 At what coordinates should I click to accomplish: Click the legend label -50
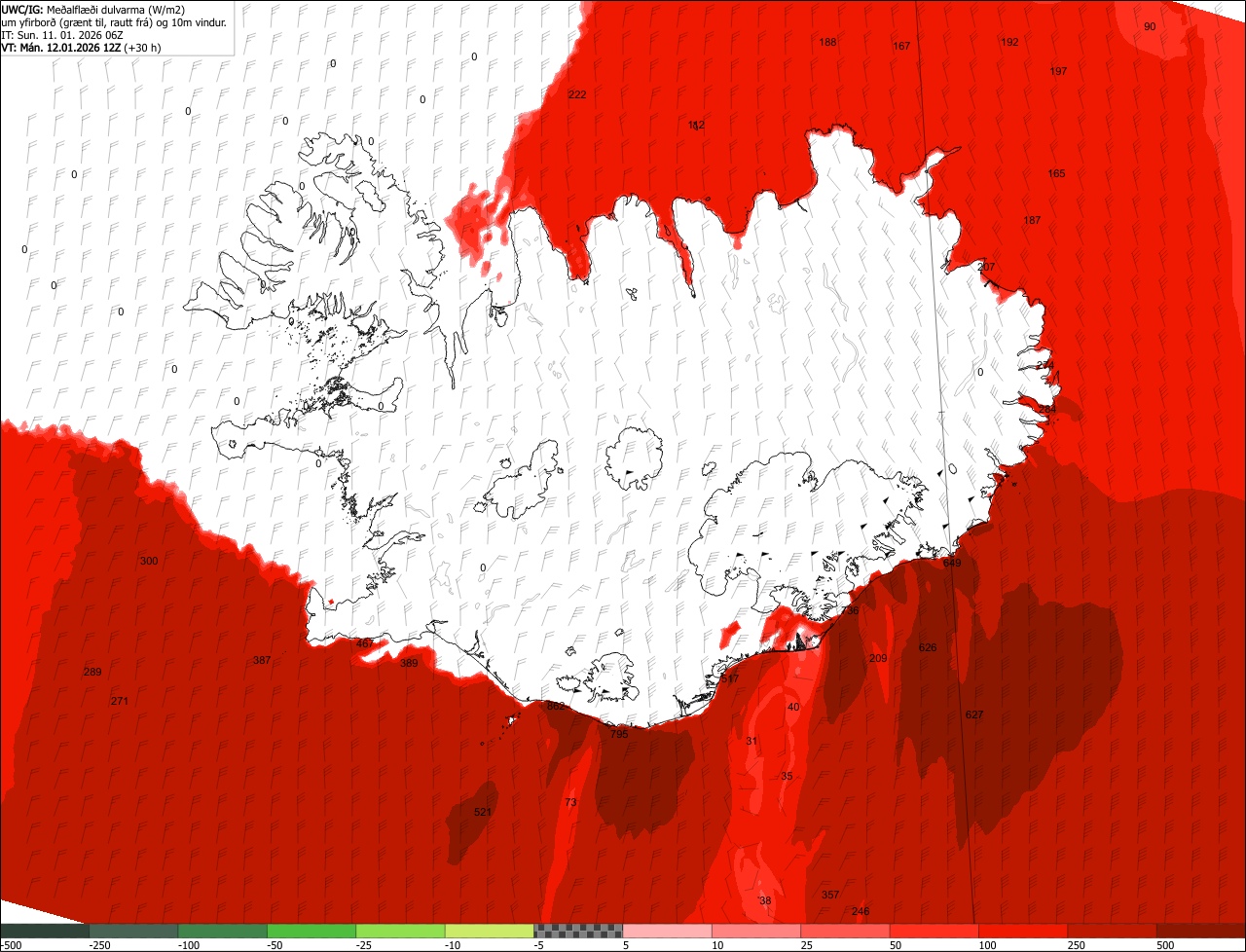pos(275,945)
